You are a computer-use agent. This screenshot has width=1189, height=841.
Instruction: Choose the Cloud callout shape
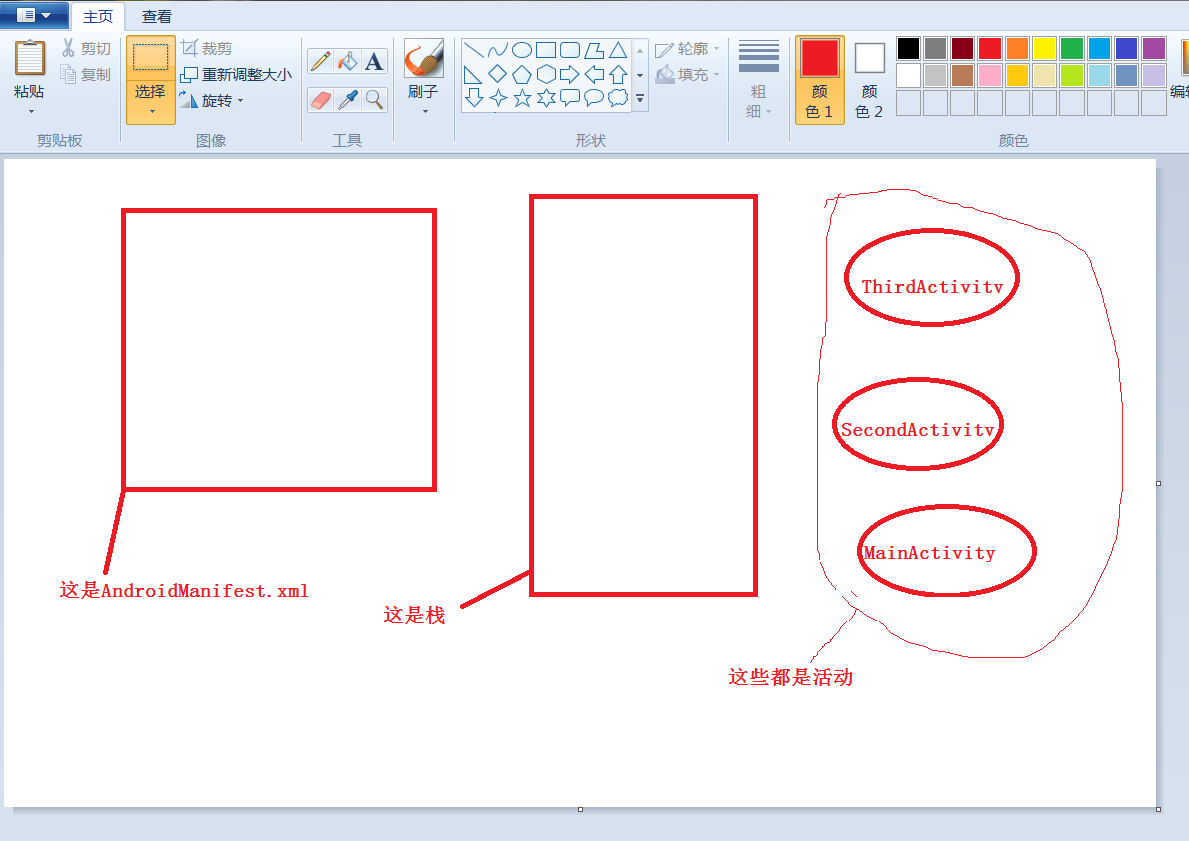[618, 98]
